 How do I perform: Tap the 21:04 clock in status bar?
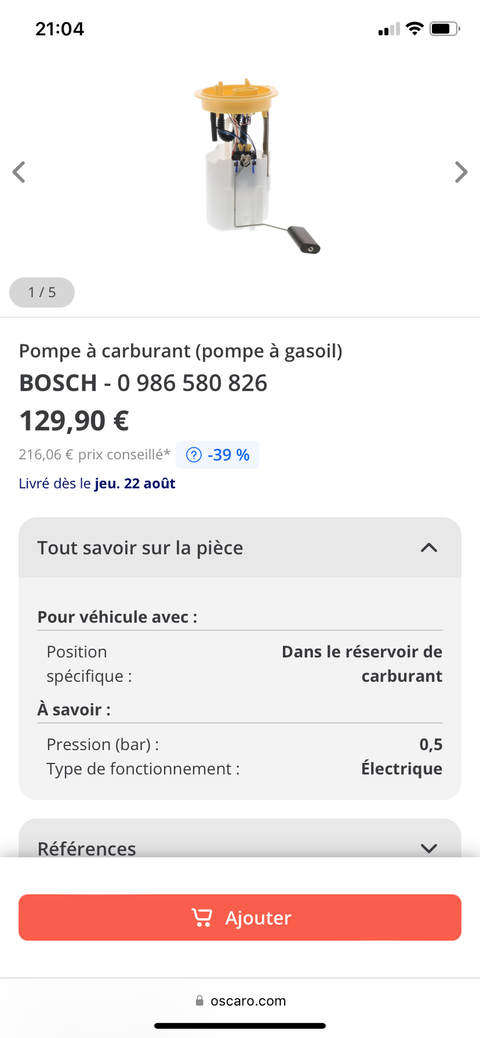[x=60, y=29]
